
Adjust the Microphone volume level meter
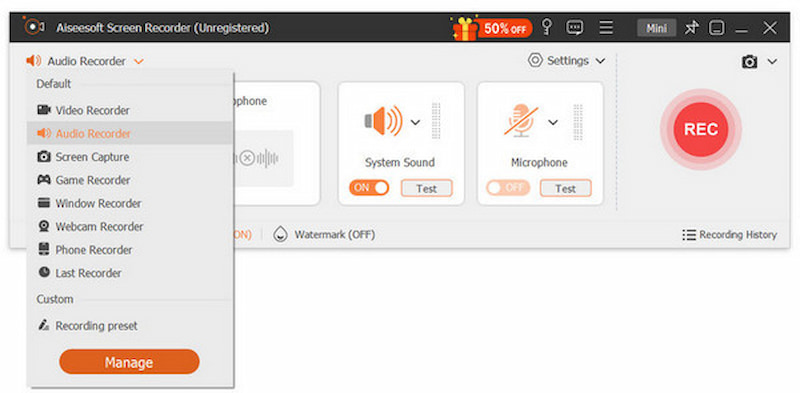tap(578, 122)
